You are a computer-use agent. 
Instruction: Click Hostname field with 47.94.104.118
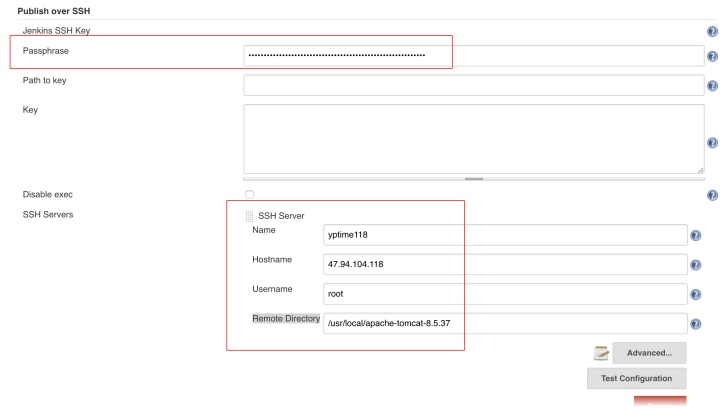click(x=505, y=264)
